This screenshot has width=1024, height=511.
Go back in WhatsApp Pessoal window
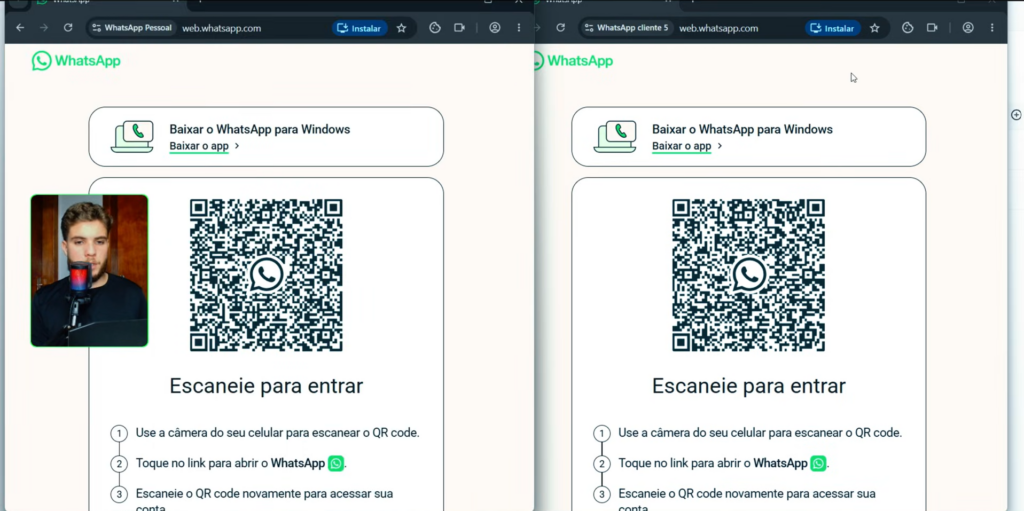[x=20, y=27]
